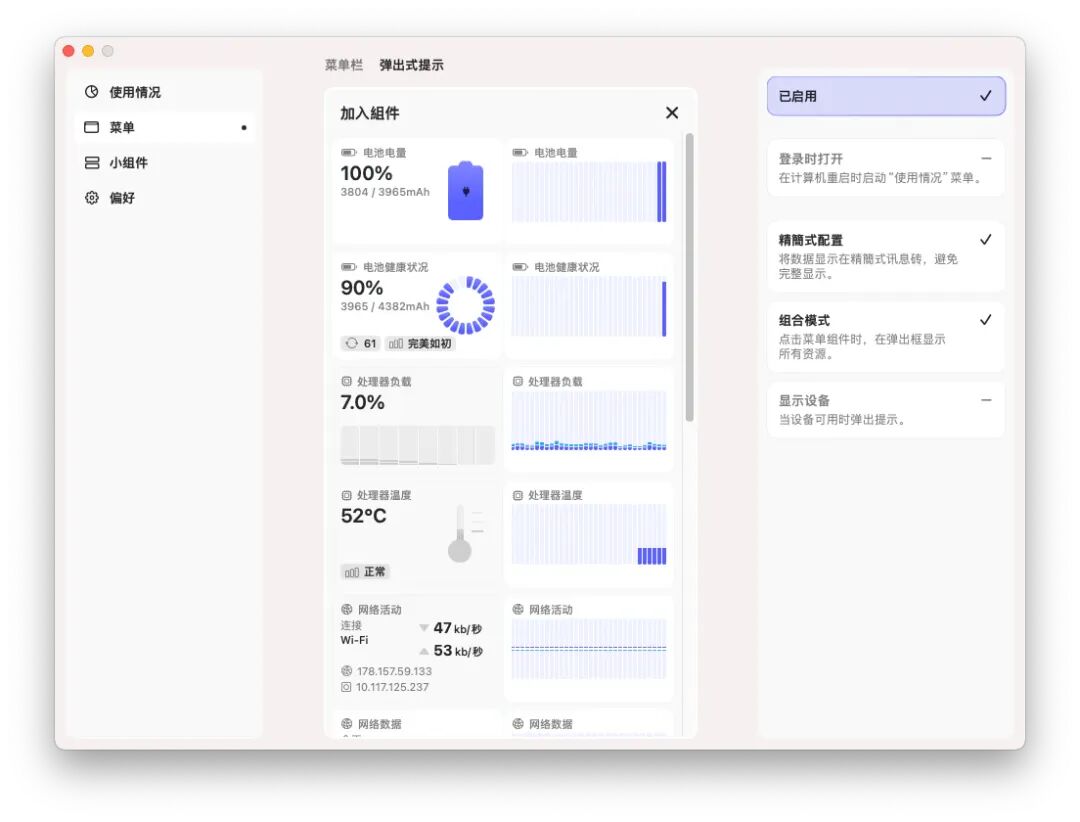Viewport: 1080px width, 822px height.
Task: Click the 3804 / 3965mAh capacity text
Action: pyautogui.click(x=385, y=192)
